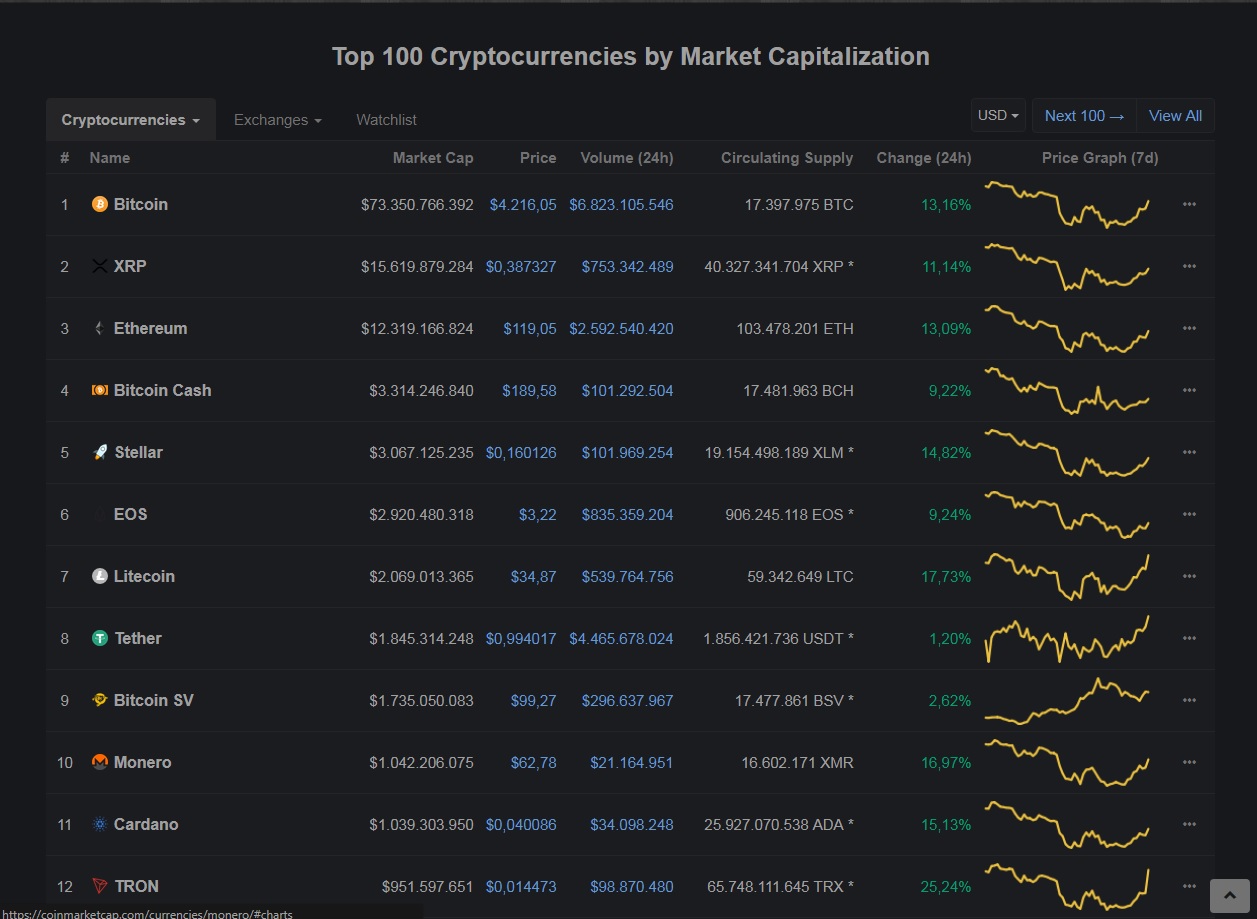Click Stellar change value 14,82%
Viewport: 1257px width, 919px height.
click(946, 452)
